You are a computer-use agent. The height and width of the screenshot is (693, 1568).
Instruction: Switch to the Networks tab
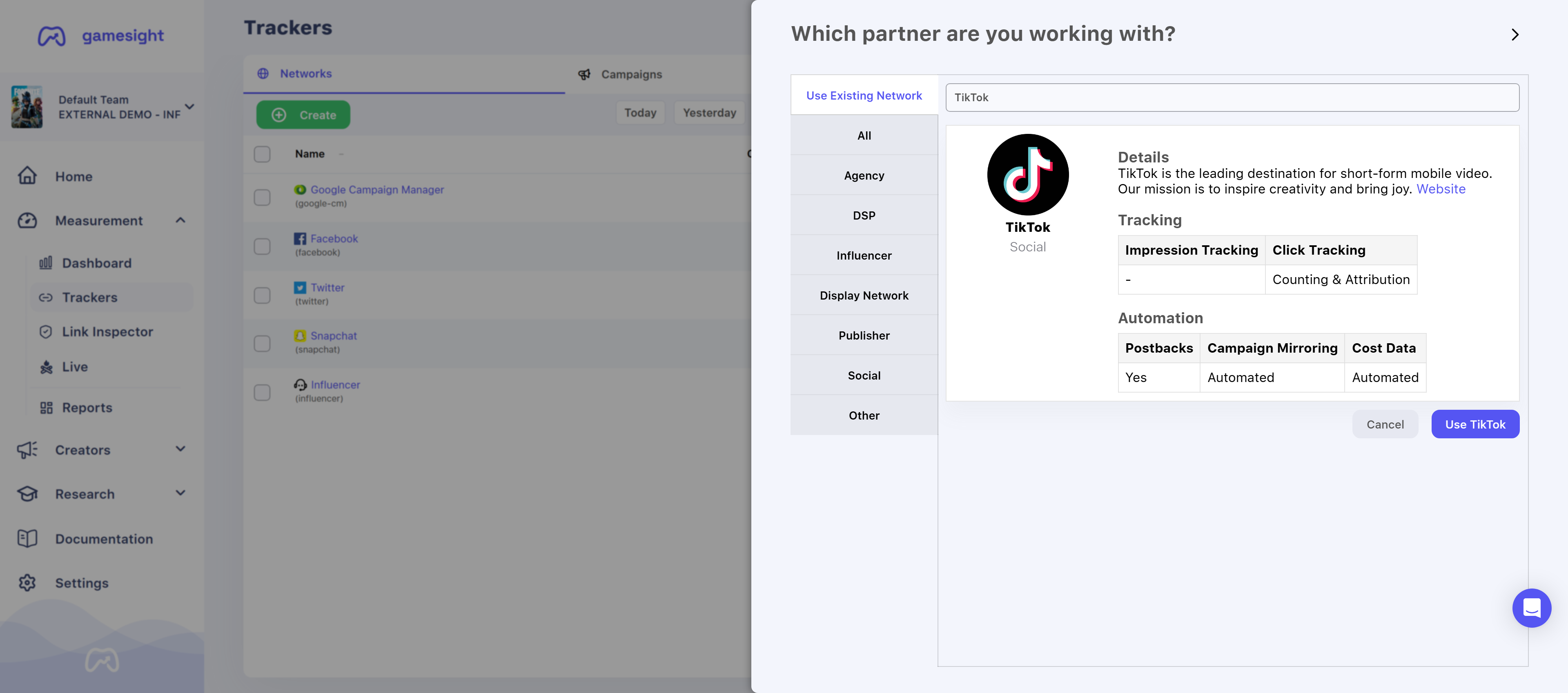point(404,73)
